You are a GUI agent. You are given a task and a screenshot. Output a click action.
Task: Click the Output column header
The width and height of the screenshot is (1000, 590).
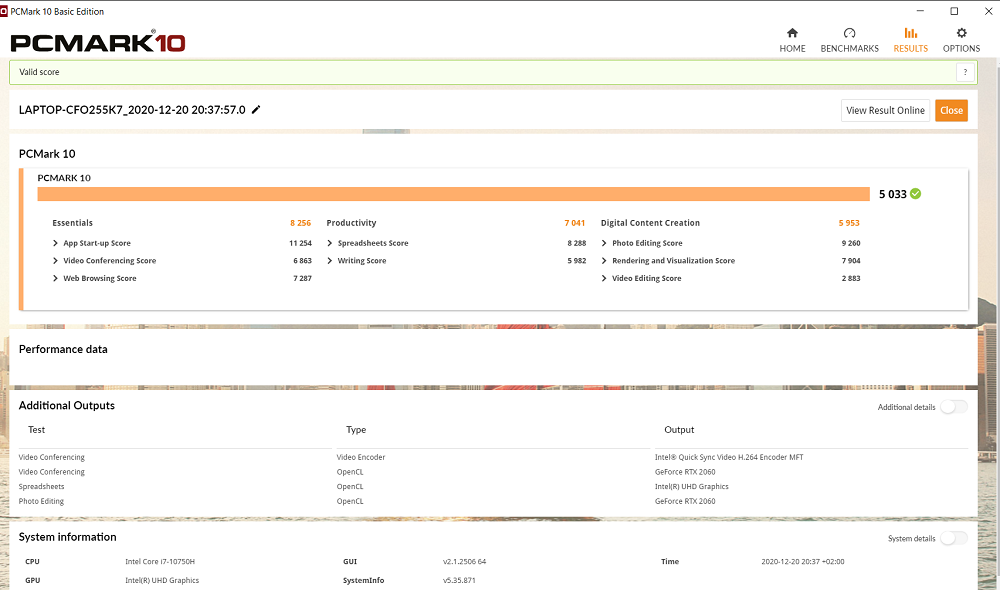(679, 430)
